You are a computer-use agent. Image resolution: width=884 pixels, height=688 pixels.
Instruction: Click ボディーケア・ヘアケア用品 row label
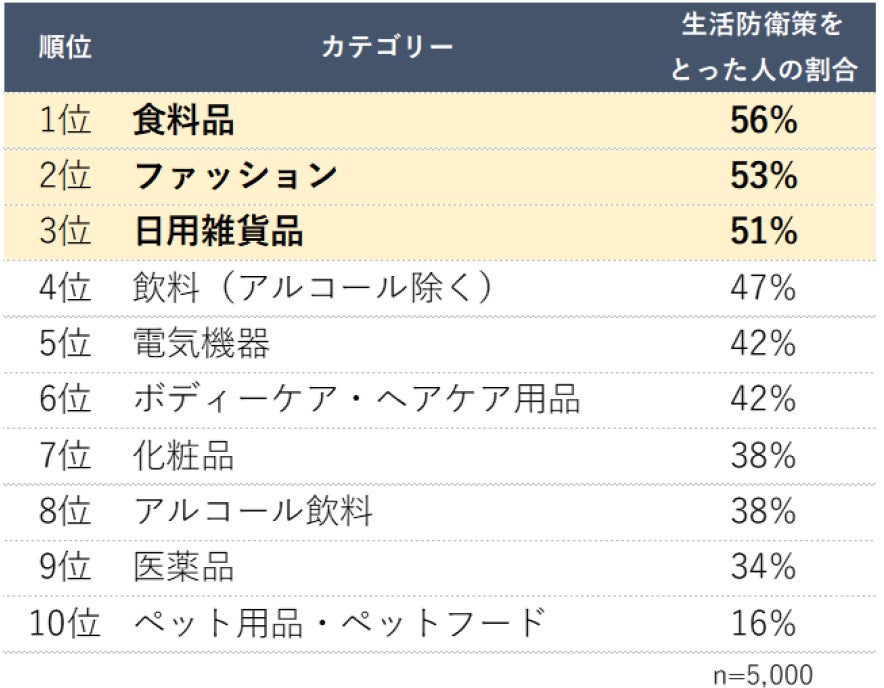[356, 401]
